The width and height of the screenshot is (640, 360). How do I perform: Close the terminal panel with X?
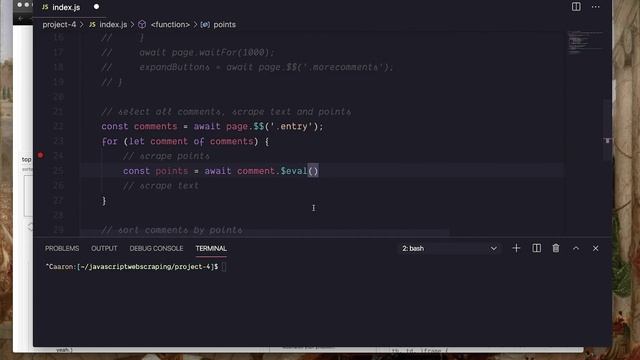point(596,248)
